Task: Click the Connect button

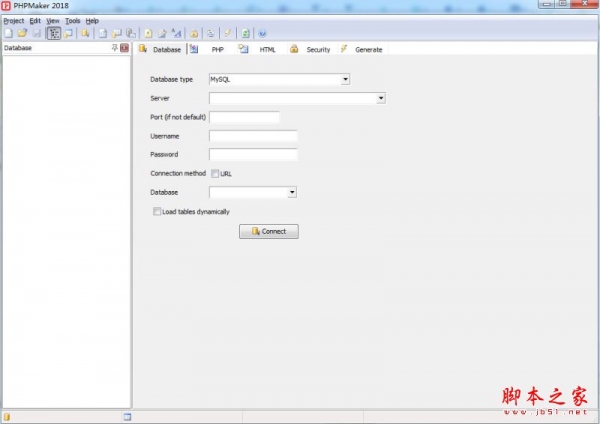Action: [x=269, y=231]
